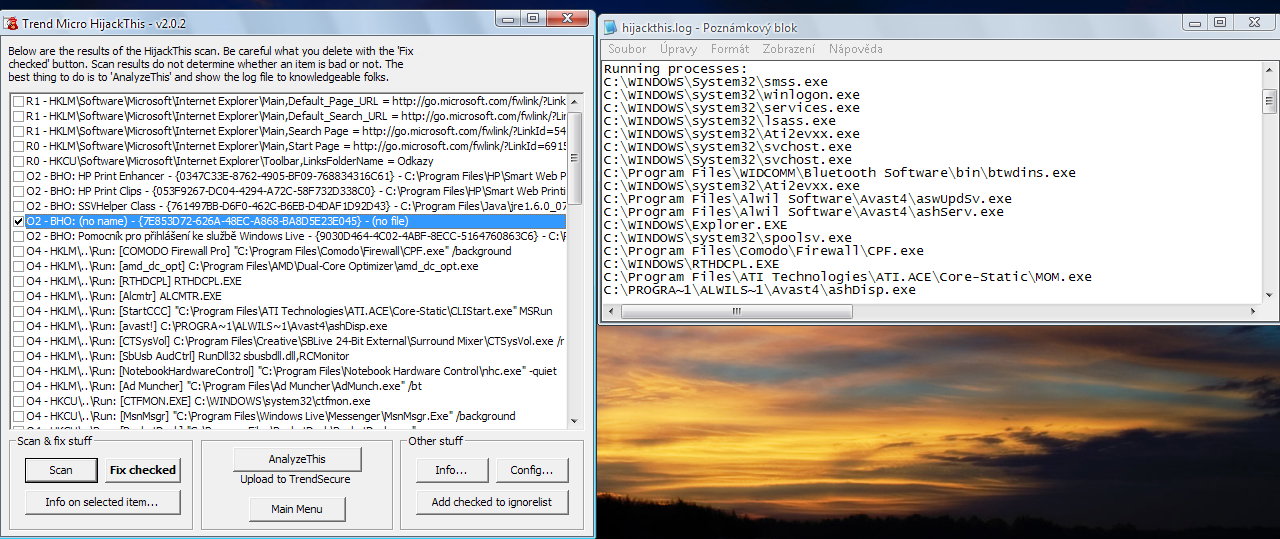Open the Nápověda menu in Notepad
Viewport: 1280px width, 539px height.
tap(856, 48)
